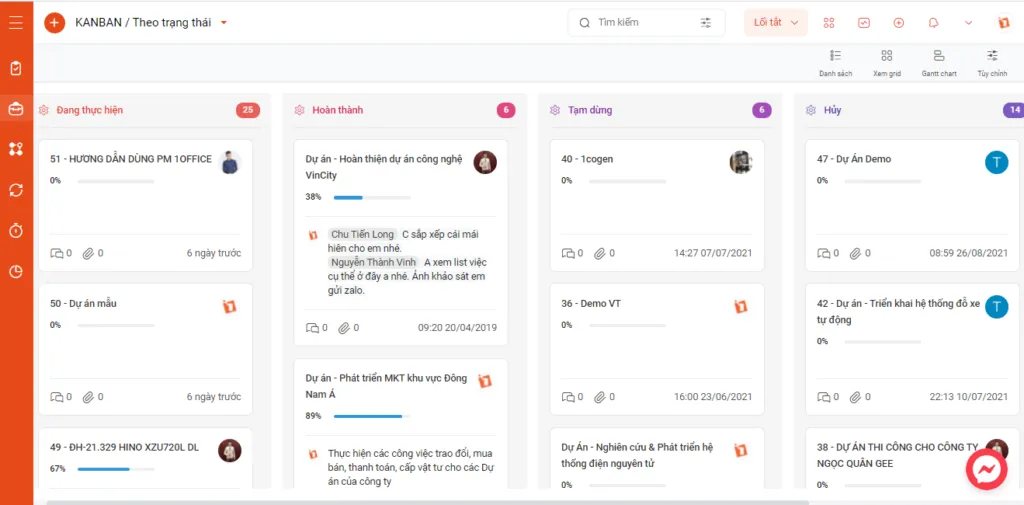Image resolution: width=1024 pixels, height=505 pixels.
Task: Open the briefcase projects sidebar icon
Action: pos(16,108)
